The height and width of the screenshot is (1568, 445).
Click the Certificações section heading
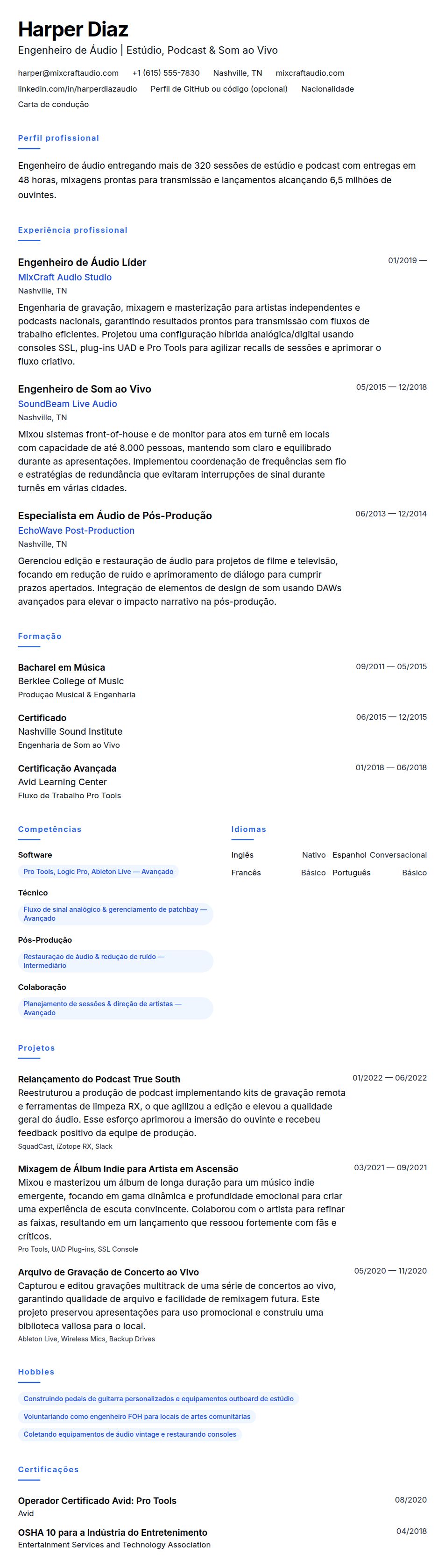[49, 1469]
